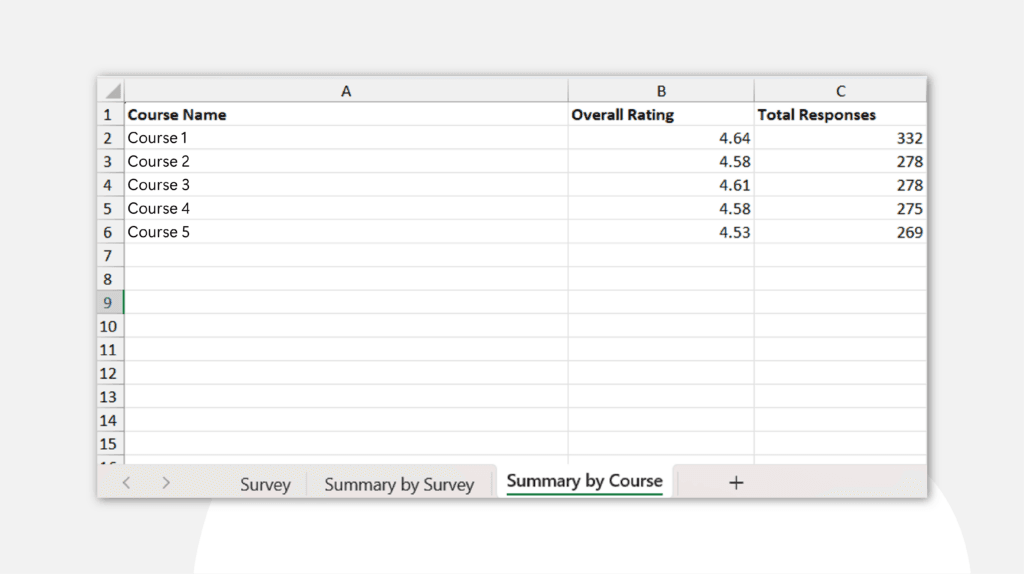Select the Course 1 cell
This screenshot has width=1024, height=574.
click(x=346, y=138)
